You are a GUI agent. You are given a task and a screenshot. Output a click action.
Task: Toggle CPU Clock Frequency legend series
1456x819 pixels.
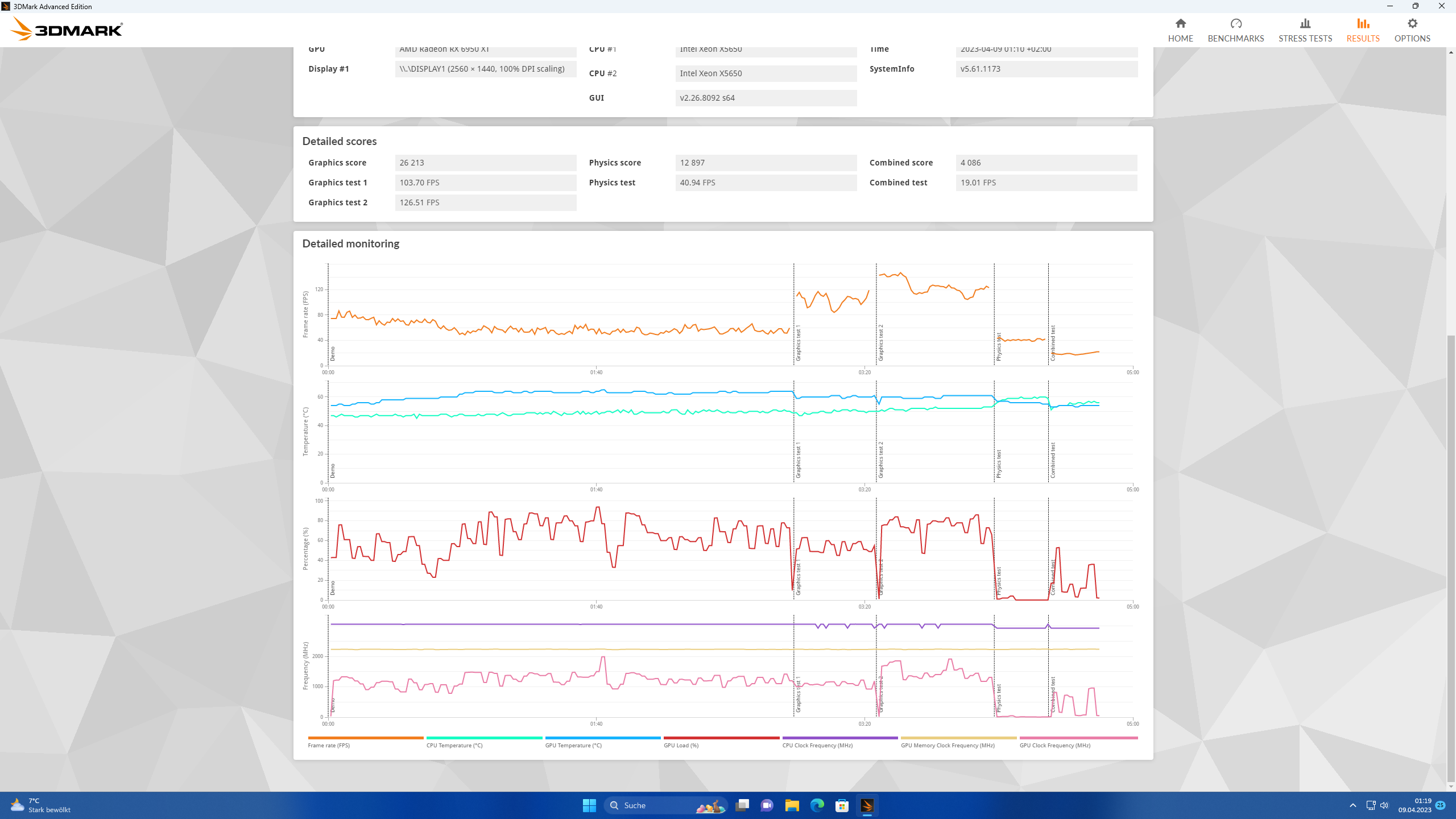(x=817, y=745)
